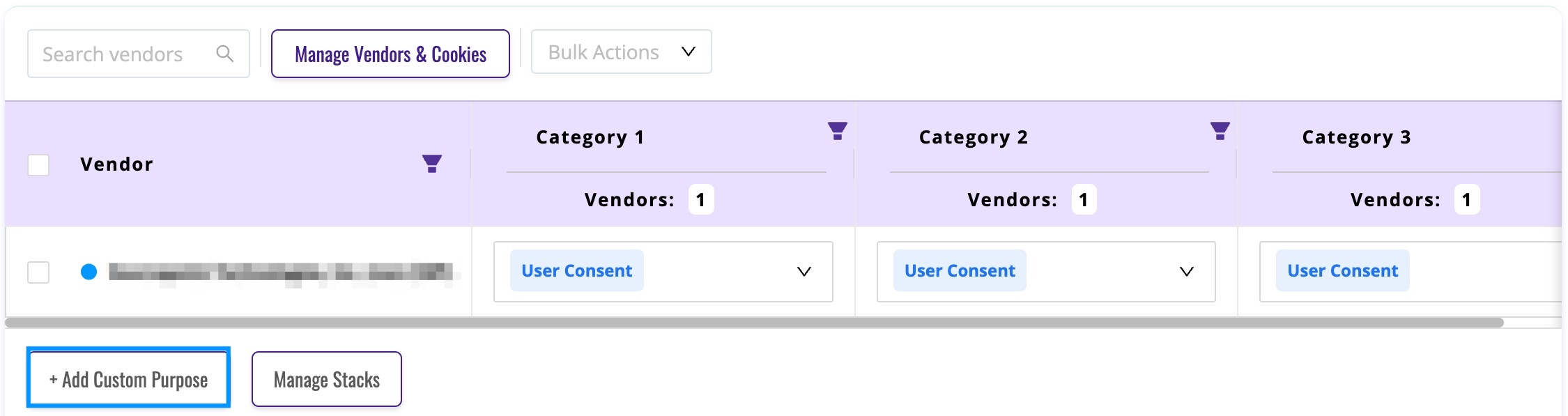Tick the blurred vendor row checkbox
This screenshot has width=1568, height=416.
(x=38, y=272)
